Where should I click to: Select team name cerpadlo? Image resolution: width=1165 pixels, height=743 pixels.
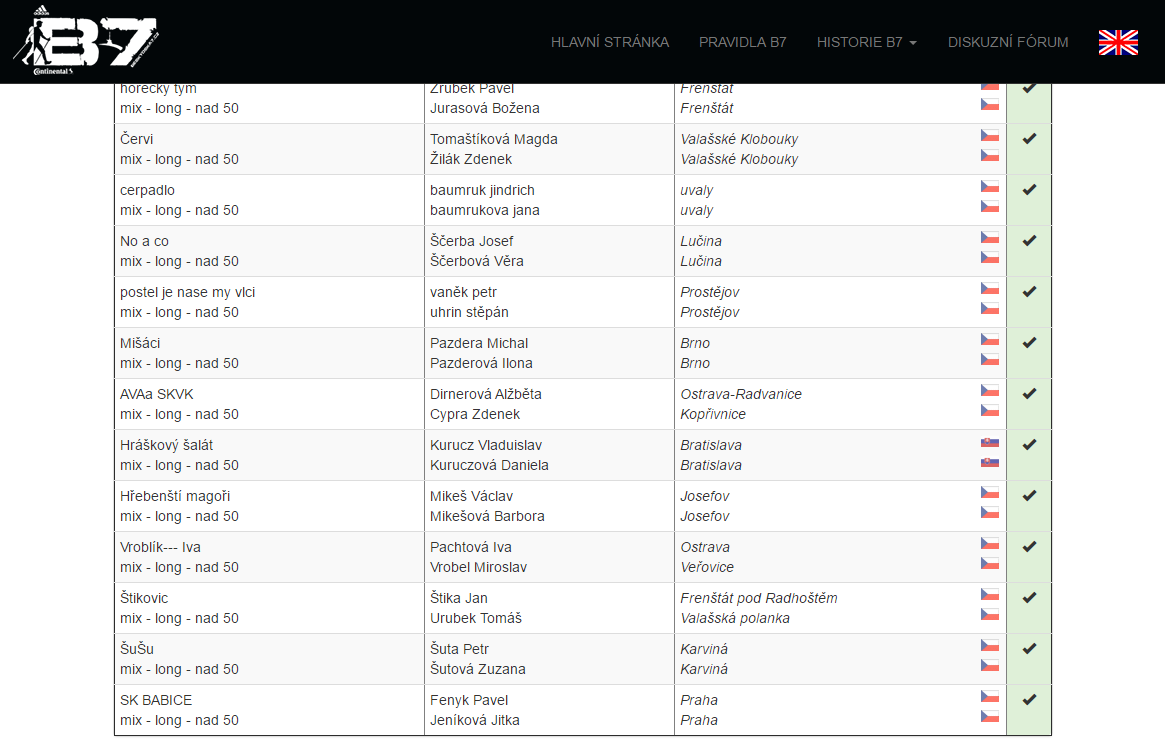pos(147,190)
